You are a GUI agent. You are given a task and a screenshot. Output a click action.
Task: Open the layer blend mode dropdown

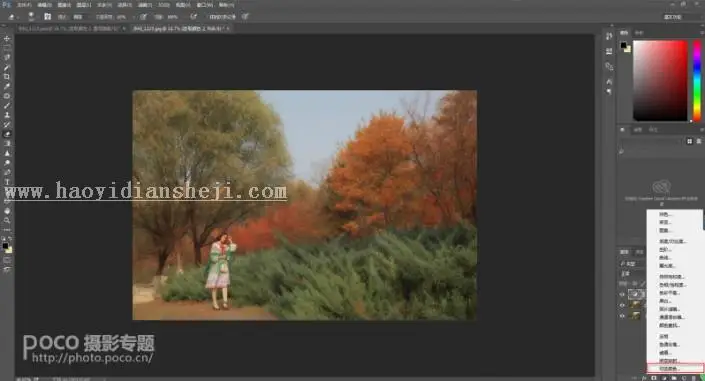coord(632,273)
